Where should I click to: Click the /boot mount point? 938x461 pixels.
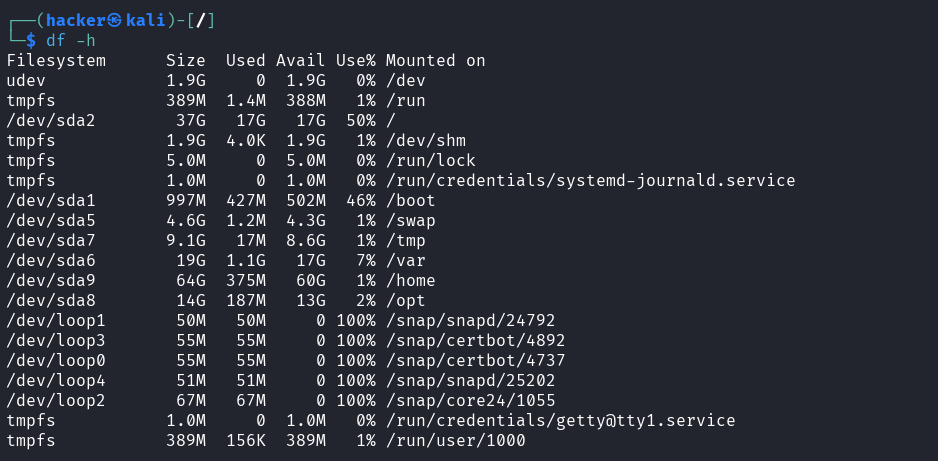click(410, 201)
